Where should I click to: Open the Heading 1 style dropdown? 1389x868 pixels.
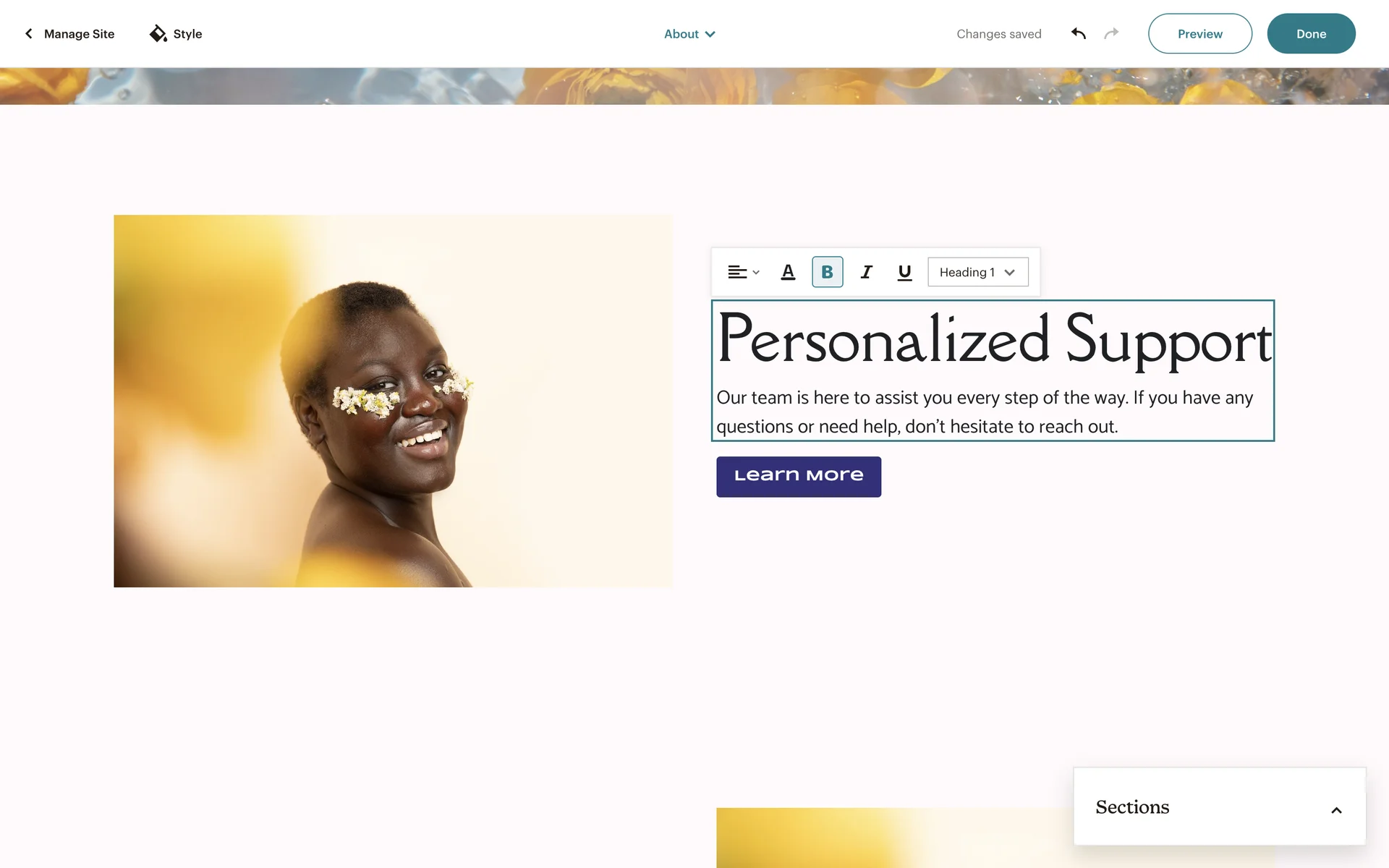(977, 272)
